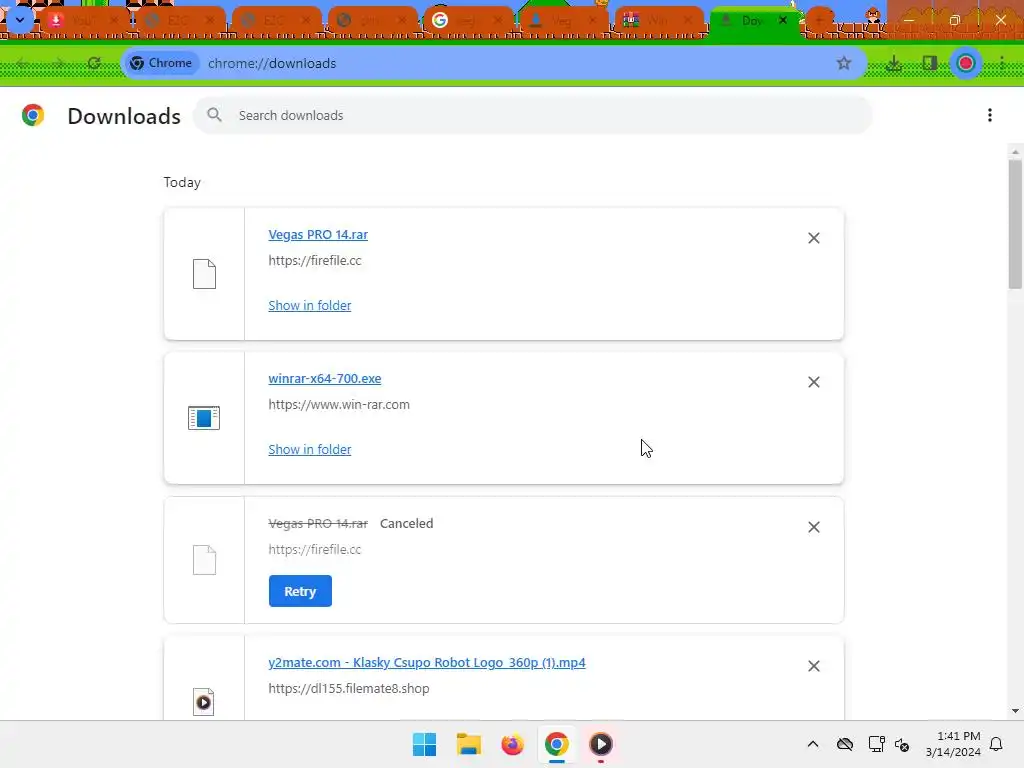The height and width of the screenshot is (768, 1024).
Task: Open the network status tray icon
Action: coord(876,744)
